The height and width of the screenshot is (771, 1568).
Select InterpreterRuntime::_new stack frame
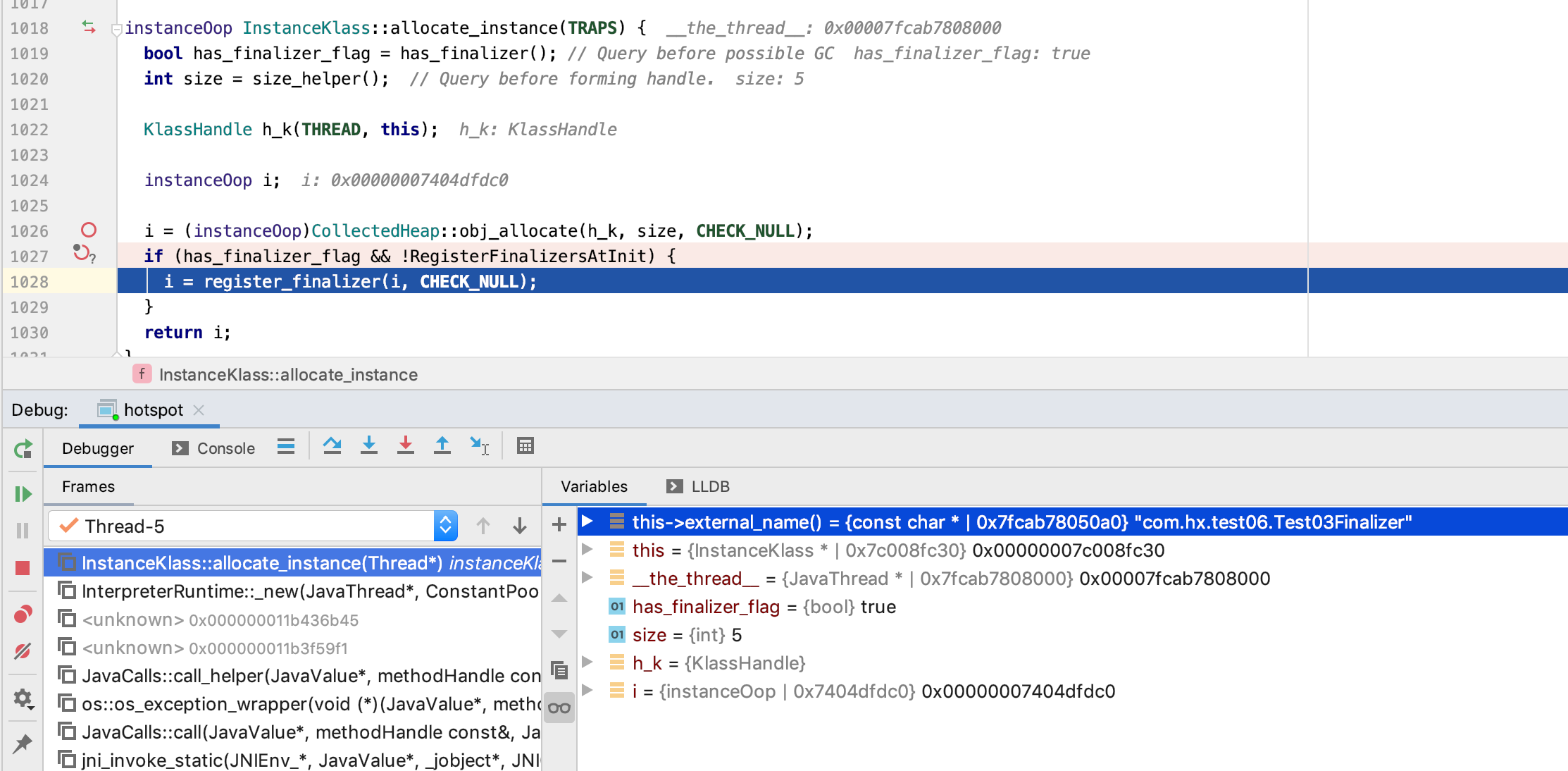[310, 591]
